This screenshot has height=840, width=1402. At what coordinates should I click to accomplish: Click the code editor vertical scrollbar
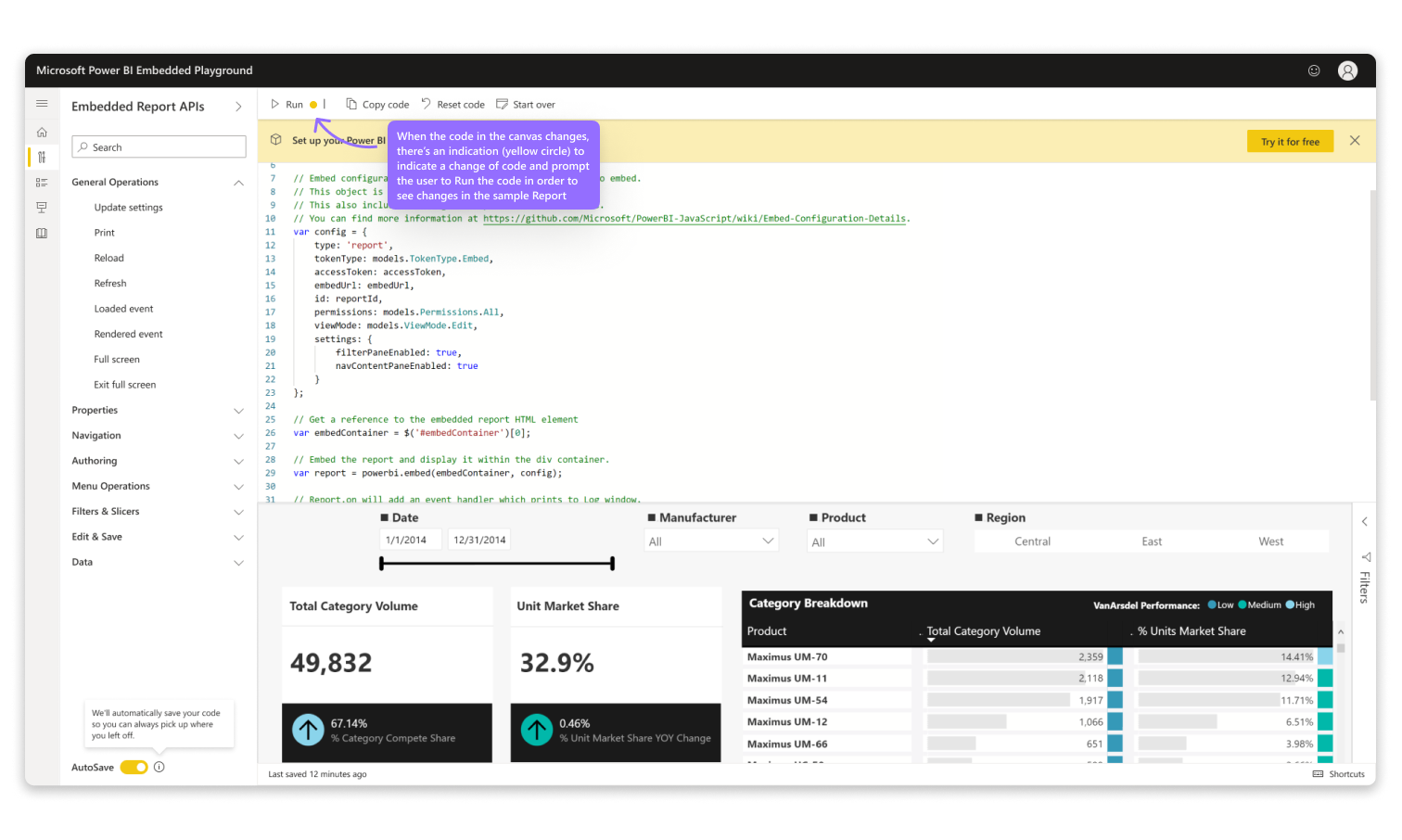1372,295
